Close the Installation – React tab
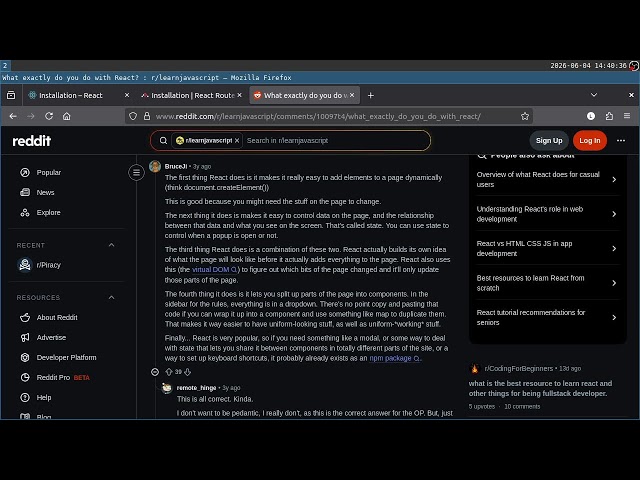Screen dimensions: 640x480 point(127,95)
